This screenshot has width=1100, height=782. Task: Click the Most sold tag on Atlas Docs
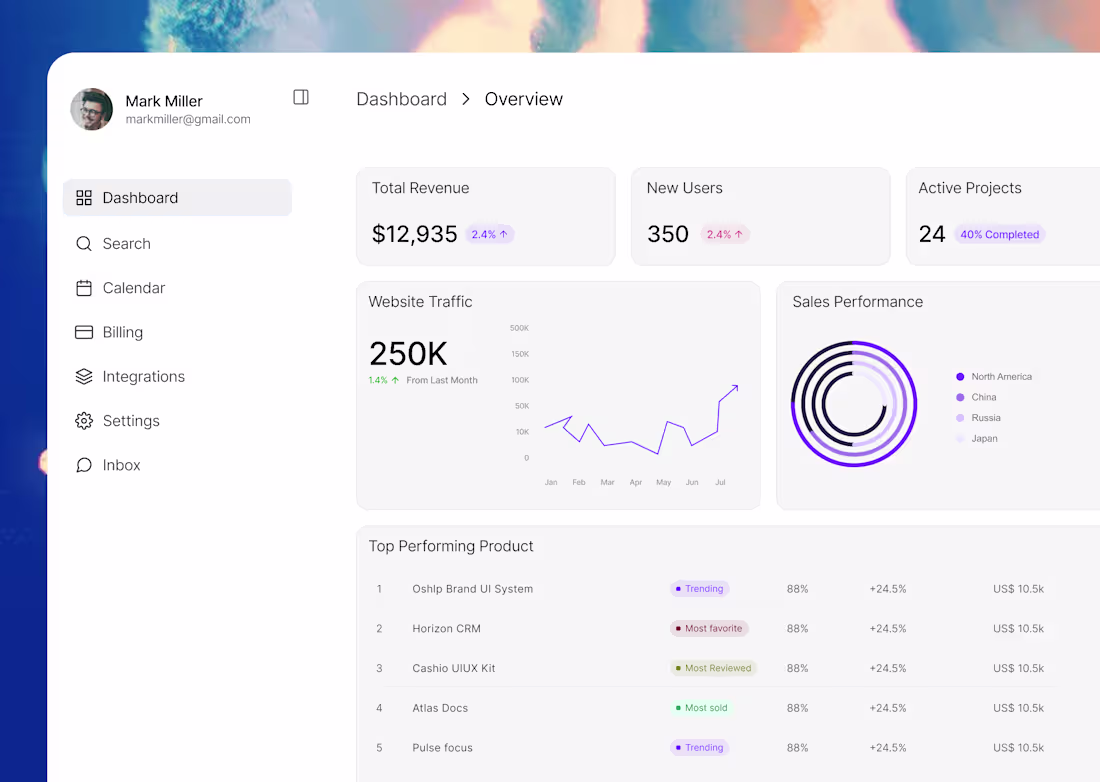click(x=702, y=708)
